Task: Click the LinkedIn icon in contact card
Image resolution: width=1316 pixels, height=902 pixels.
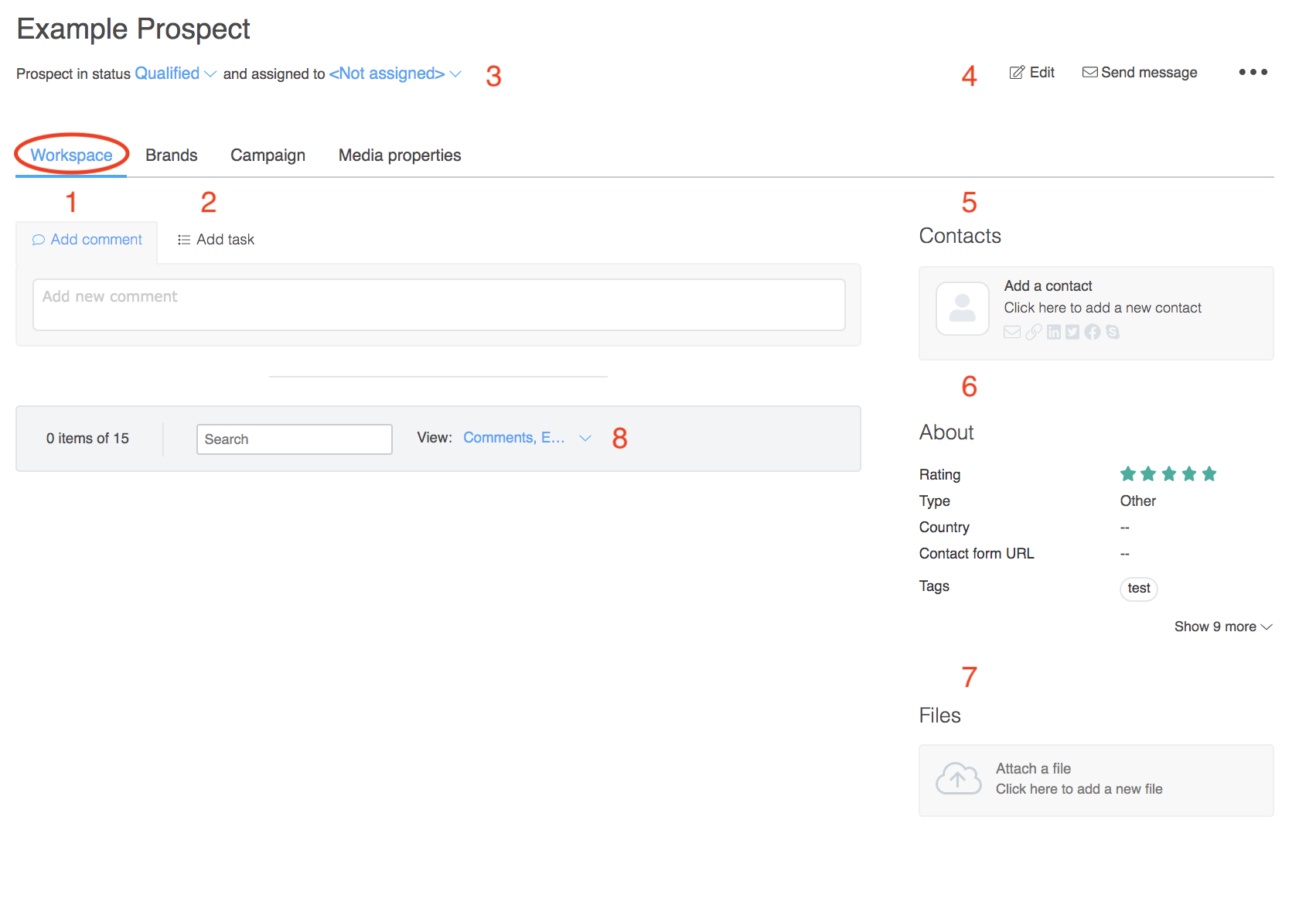Action: coord(1053,333)
